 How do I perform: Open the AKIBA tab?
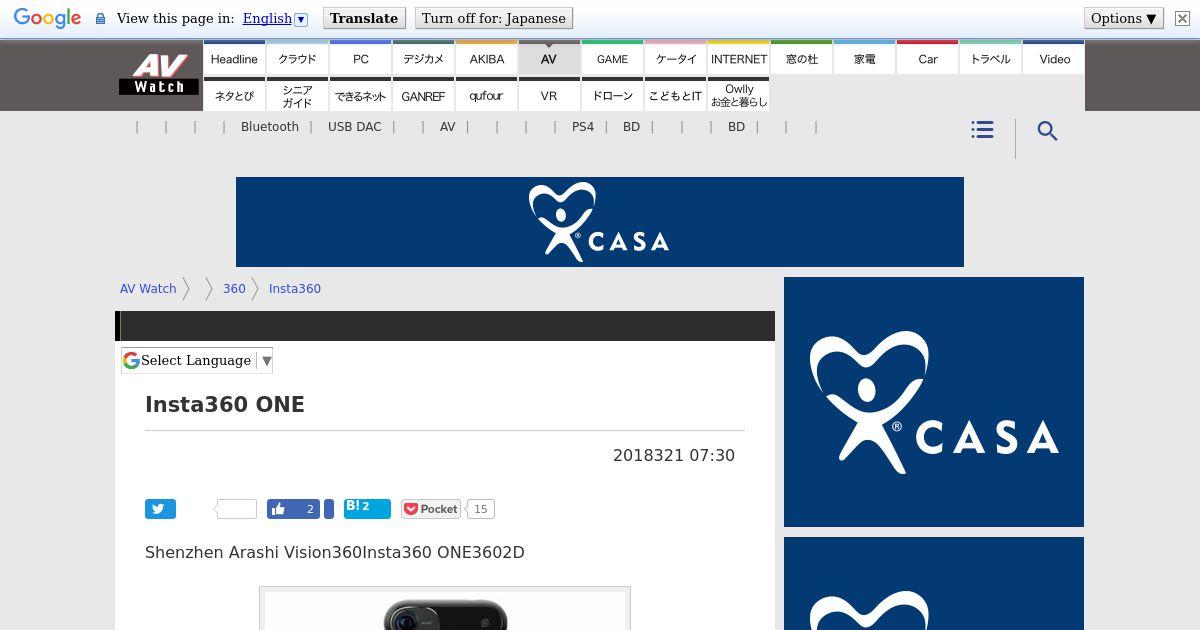pyautogui.click(x=486, y=59)
